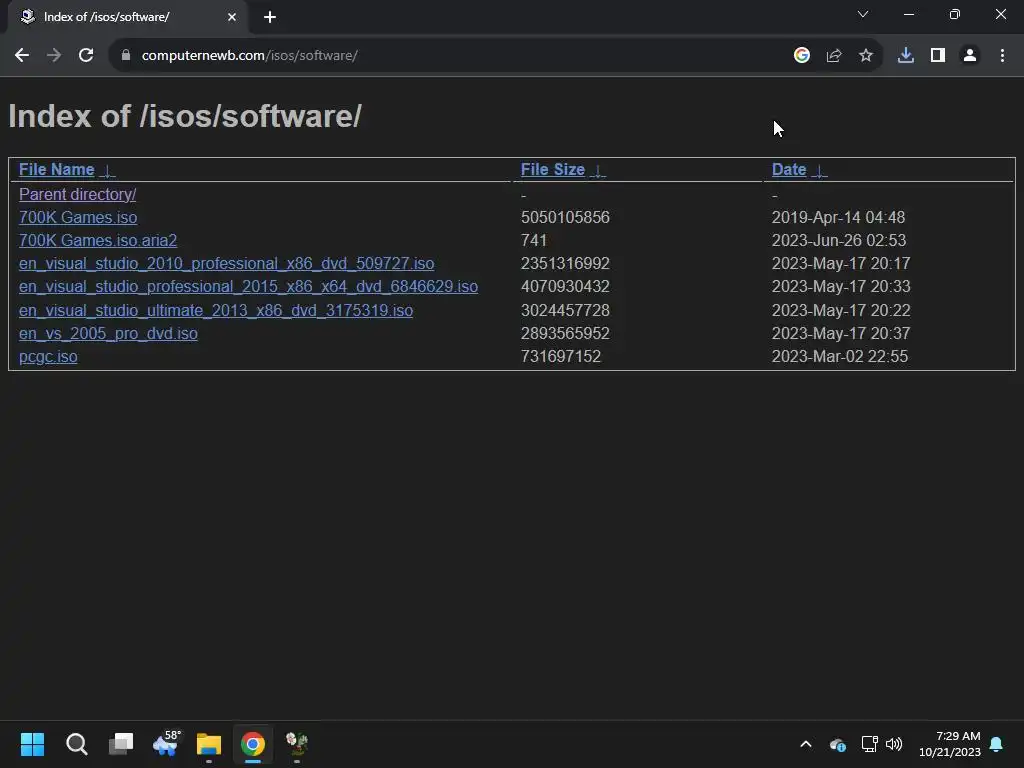This screenshot has height=768, width=1024.
Task: Open the plant-icon app on the taskbar
Action: [297, 744]
